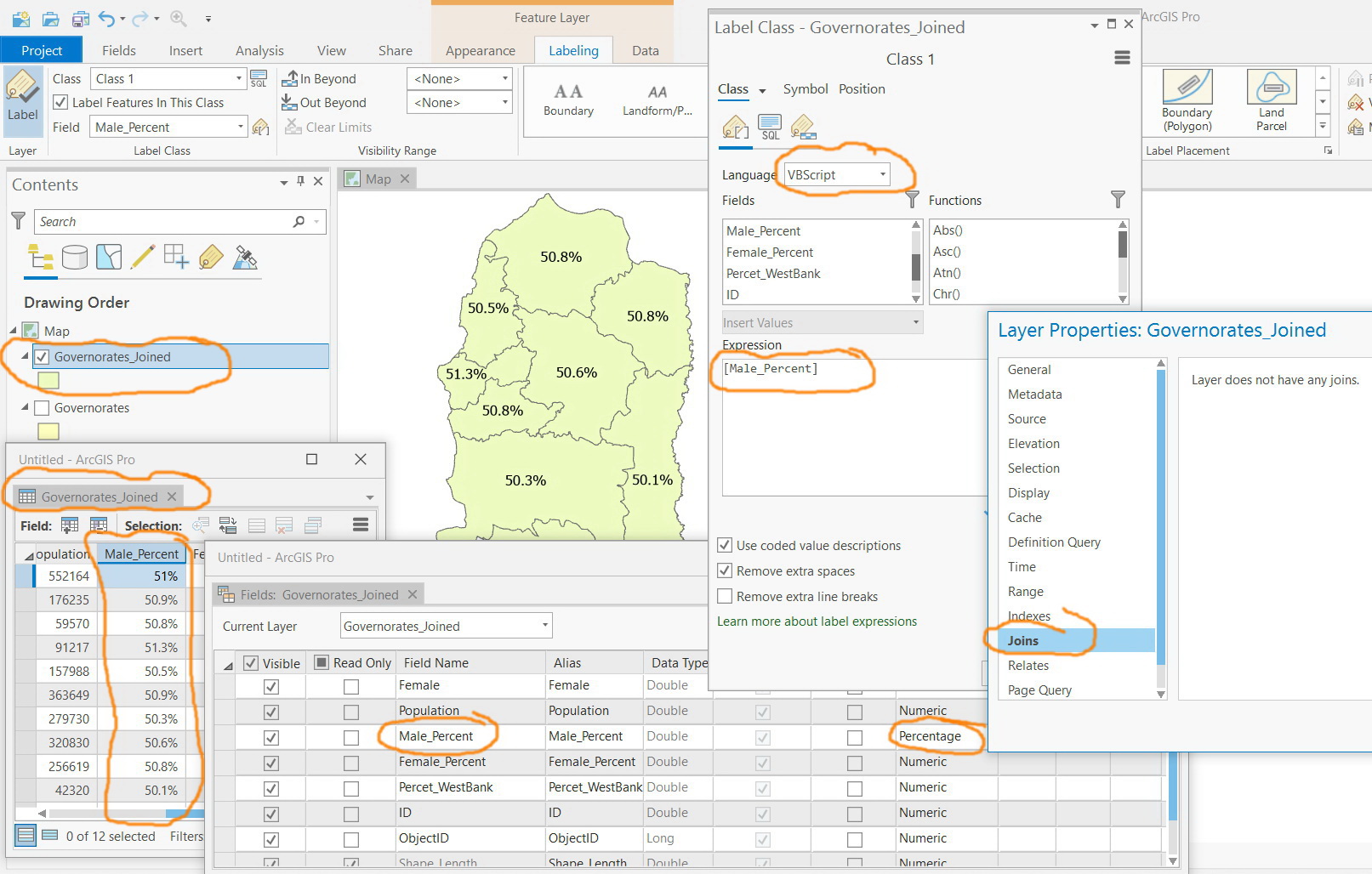Image resolution: width=1372 pixels, height=874 pixels.
Task: Enable visibility of the Governorates layer
Action: pyautogui.click(x=42, y=408)
